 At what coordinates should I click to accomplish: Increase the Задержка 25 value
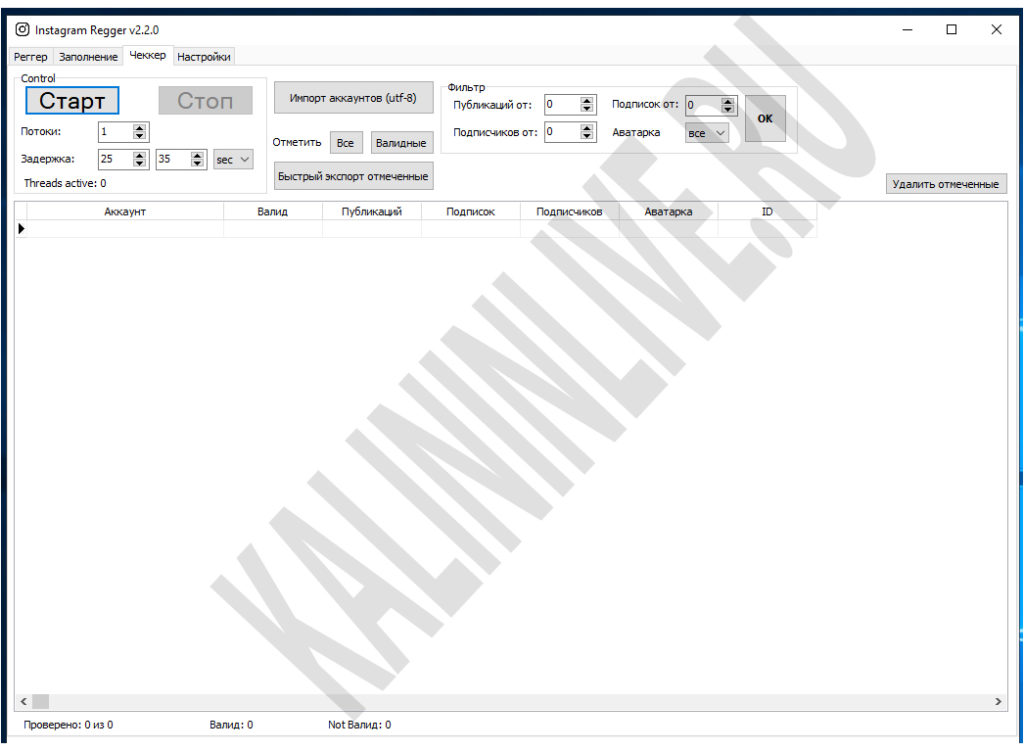point(139,155)
